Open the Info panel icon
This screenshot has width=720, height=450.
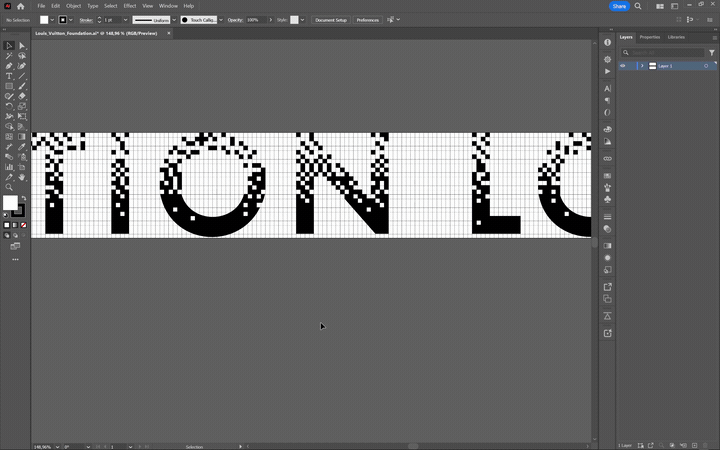608,42
